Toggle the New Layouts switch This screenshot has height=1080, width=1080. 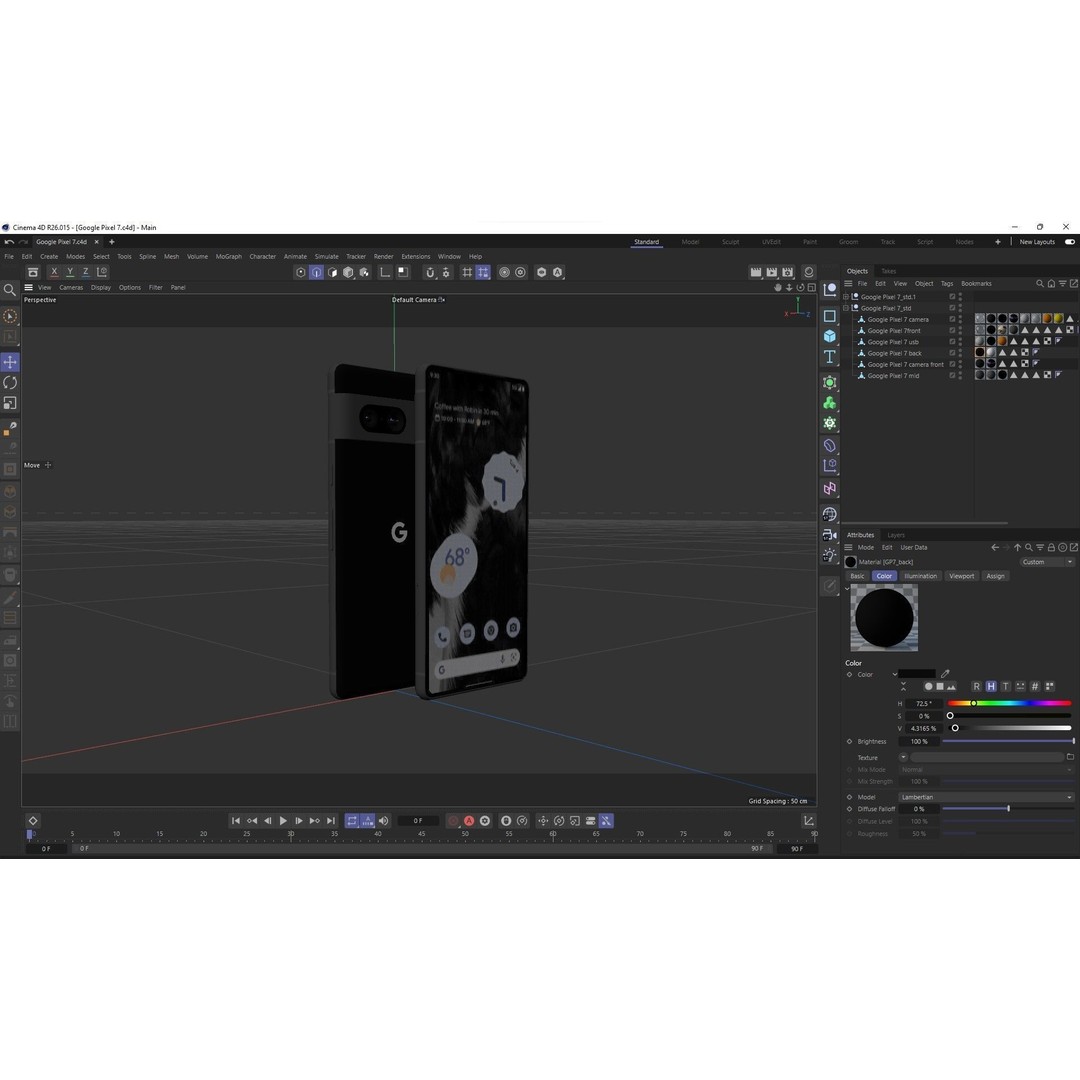coord(1070,242)
